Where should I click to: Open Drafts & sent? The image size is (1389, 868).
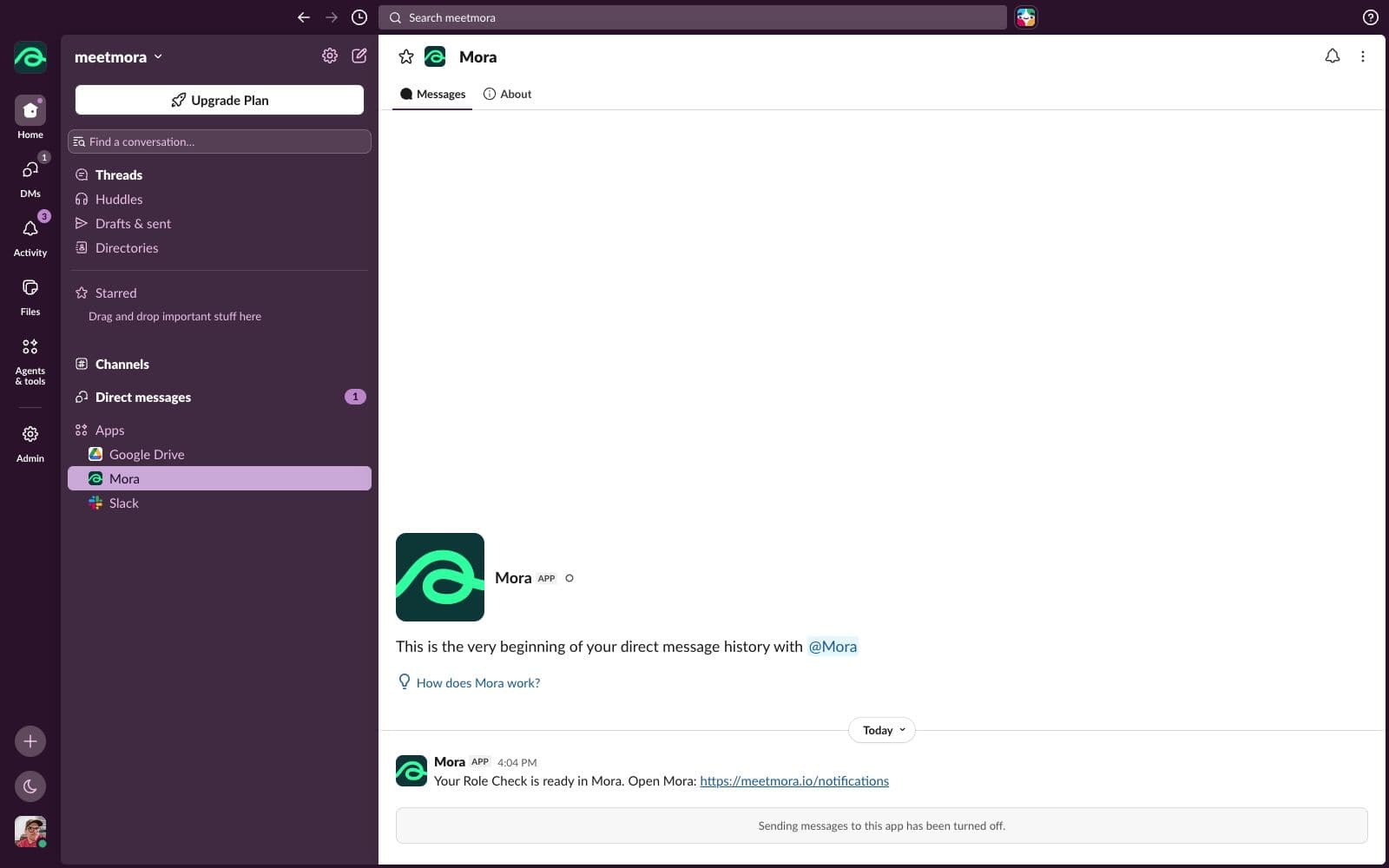[220, 223]
